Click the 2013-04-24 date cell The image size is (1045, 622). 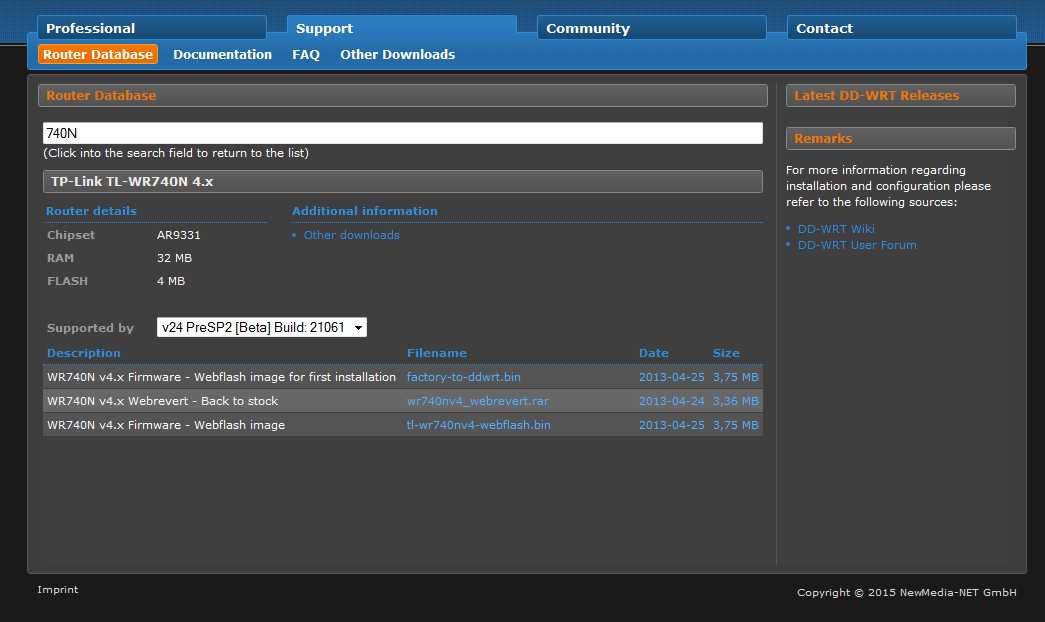coord(672,401)
